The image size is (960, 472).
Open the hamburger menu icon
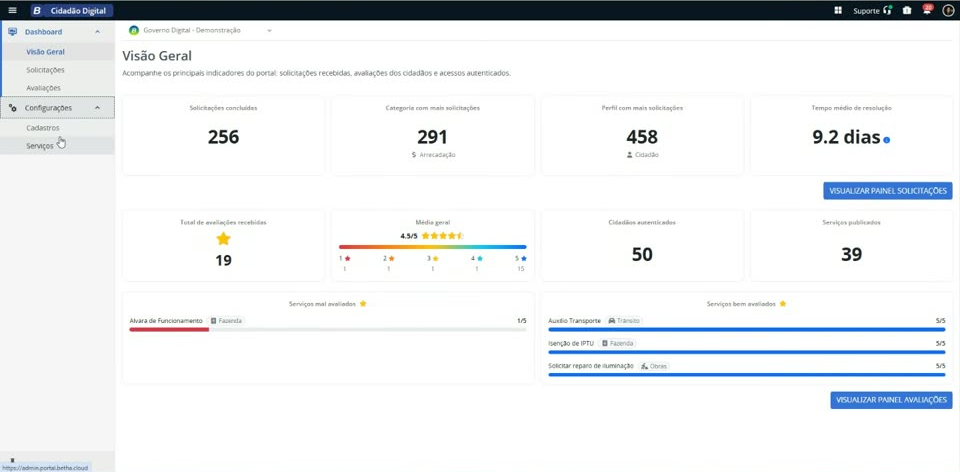pos(12,10)
